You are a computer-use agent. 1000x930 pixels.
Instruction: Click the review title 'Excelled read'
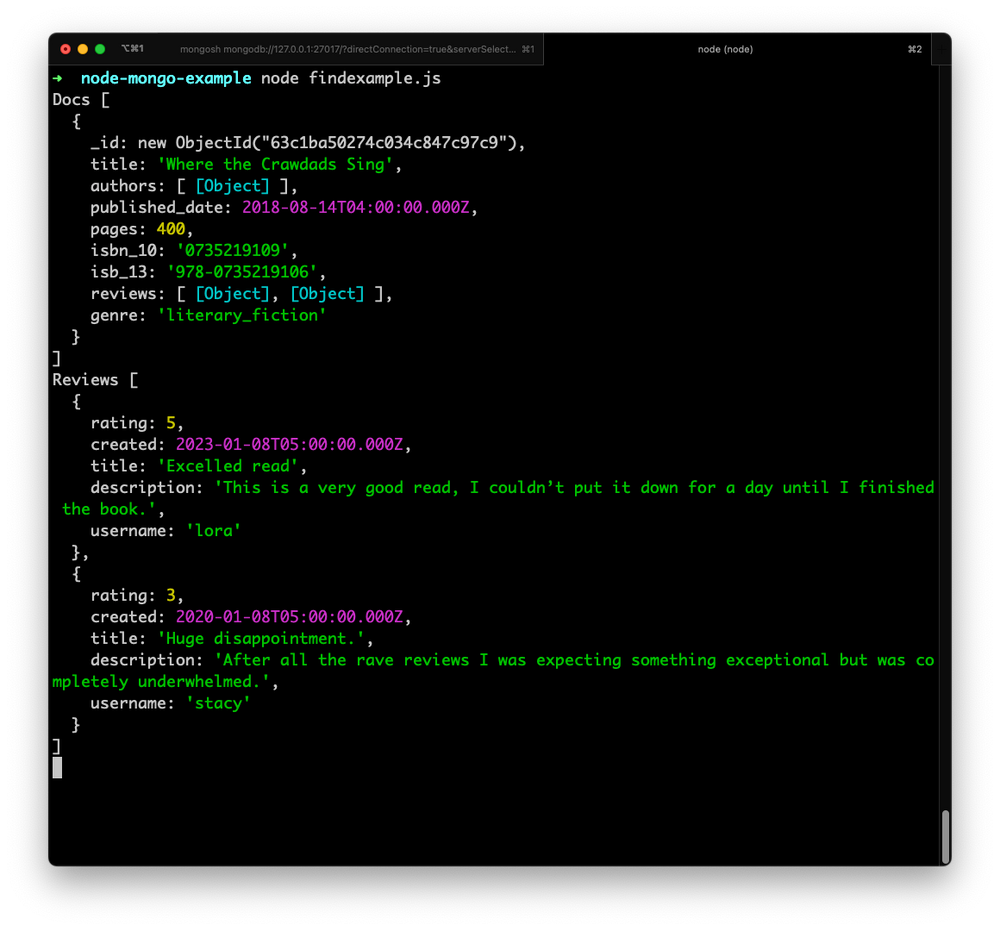pyautogui.click(x=229, y=466)
